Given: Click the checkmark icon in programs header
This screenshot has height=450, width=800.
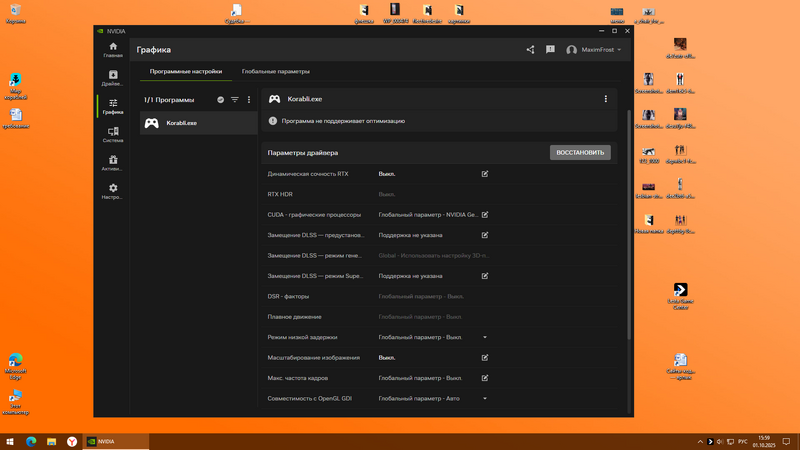Looking at the screenshot, I should (221, 100).
